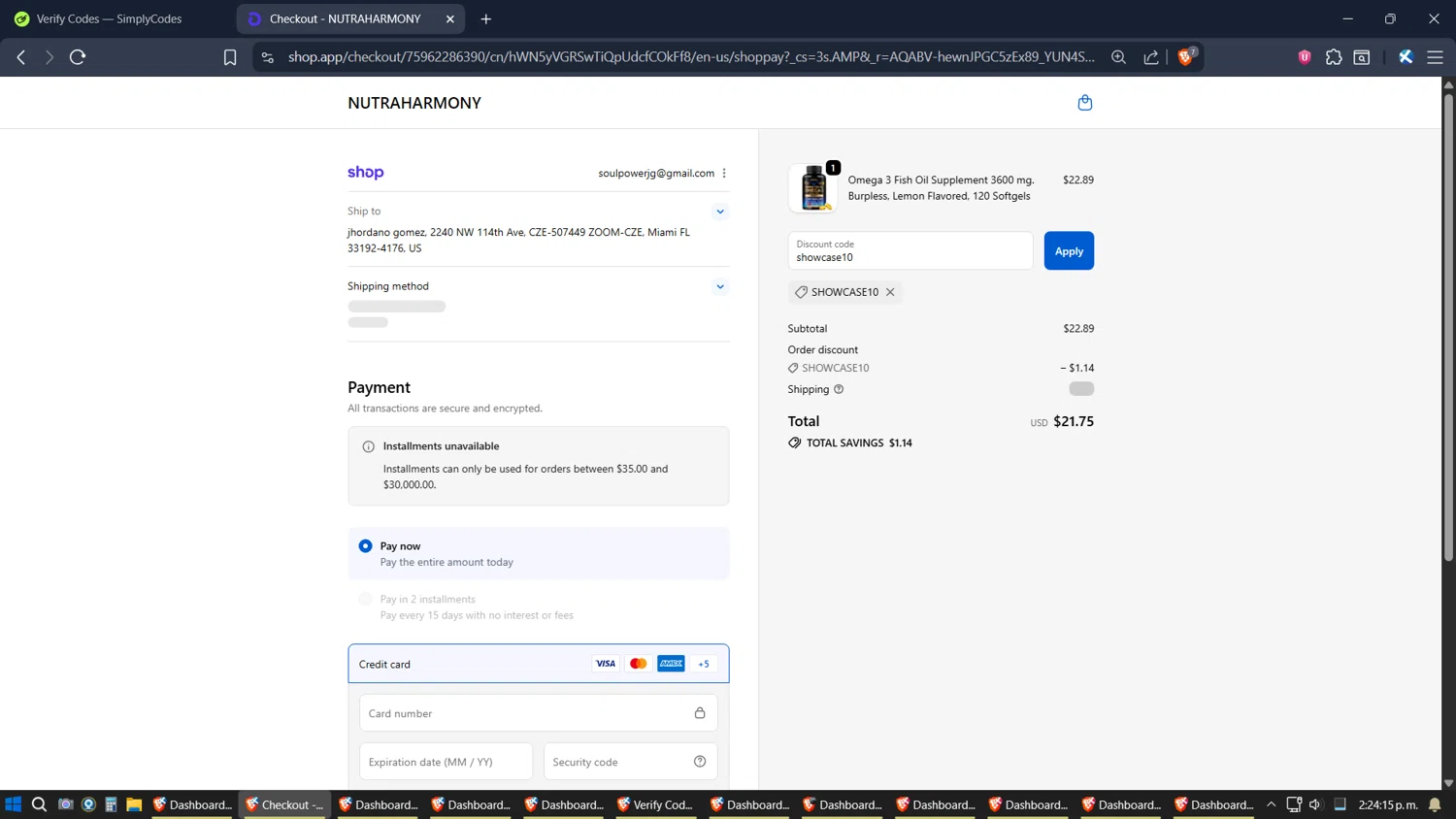Open account options menu next to email
Viewport: 1456px width, 819px height.
click(724, 173)
